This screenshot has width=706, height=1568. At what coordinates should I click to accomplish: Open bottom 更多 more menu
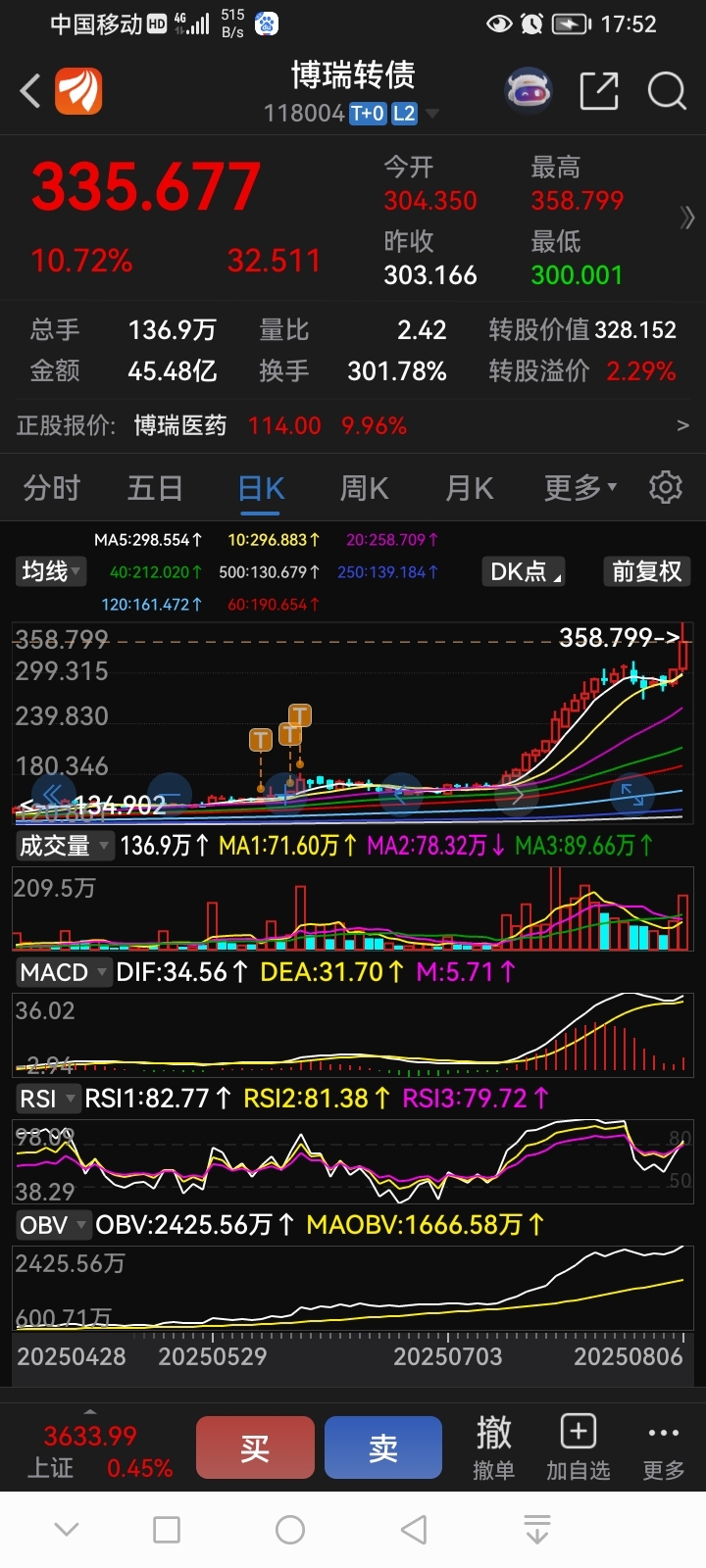coord(664,1447)
